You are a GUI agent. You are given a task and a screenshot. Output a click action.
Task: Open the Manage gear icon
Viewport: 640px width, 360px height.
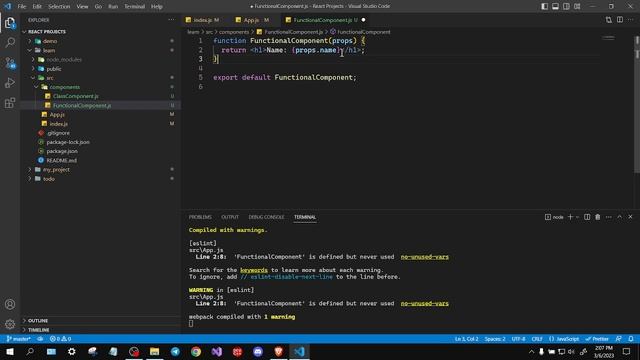(x=10, y=324)
